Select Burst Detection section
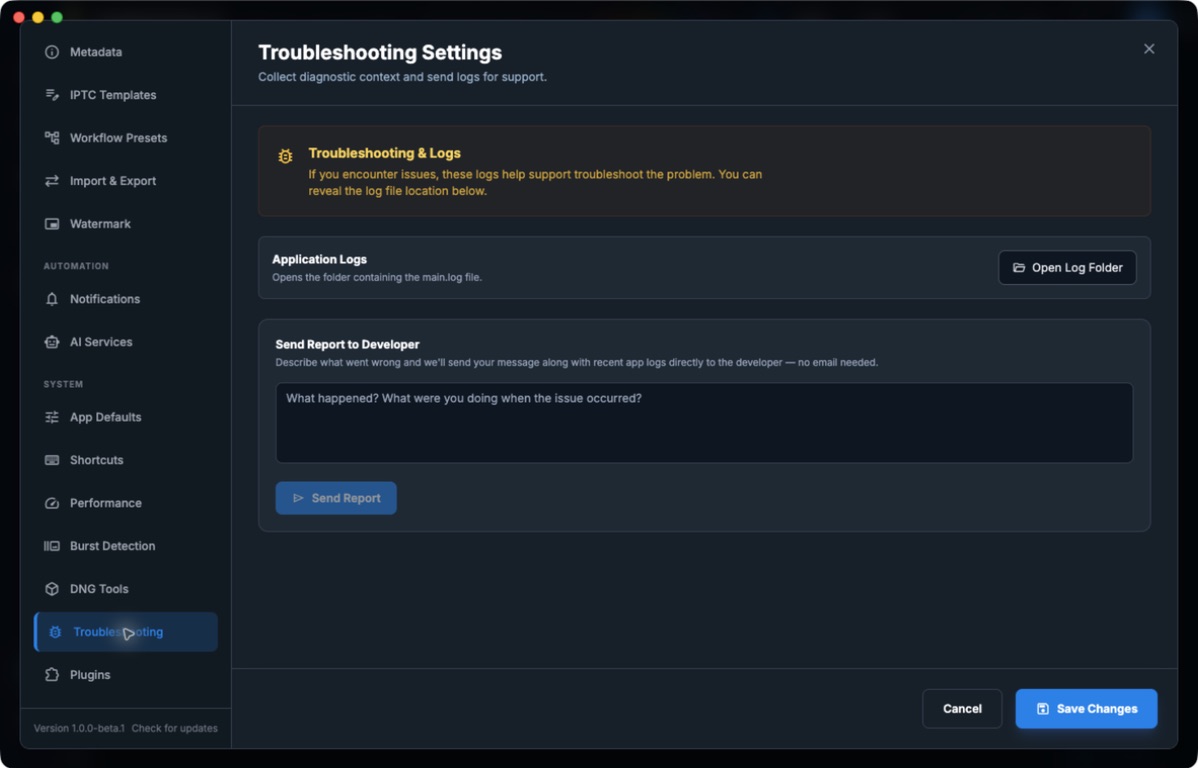Image resolution: width=1198 pixels, height=768 pixels. (x=125, y=546)
